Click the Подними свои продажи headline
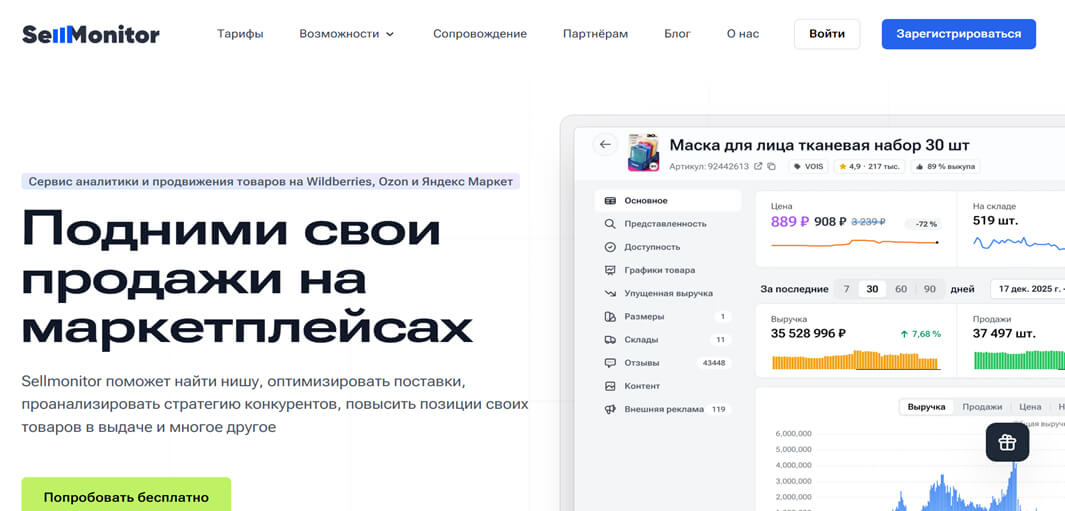 point(247,278)
